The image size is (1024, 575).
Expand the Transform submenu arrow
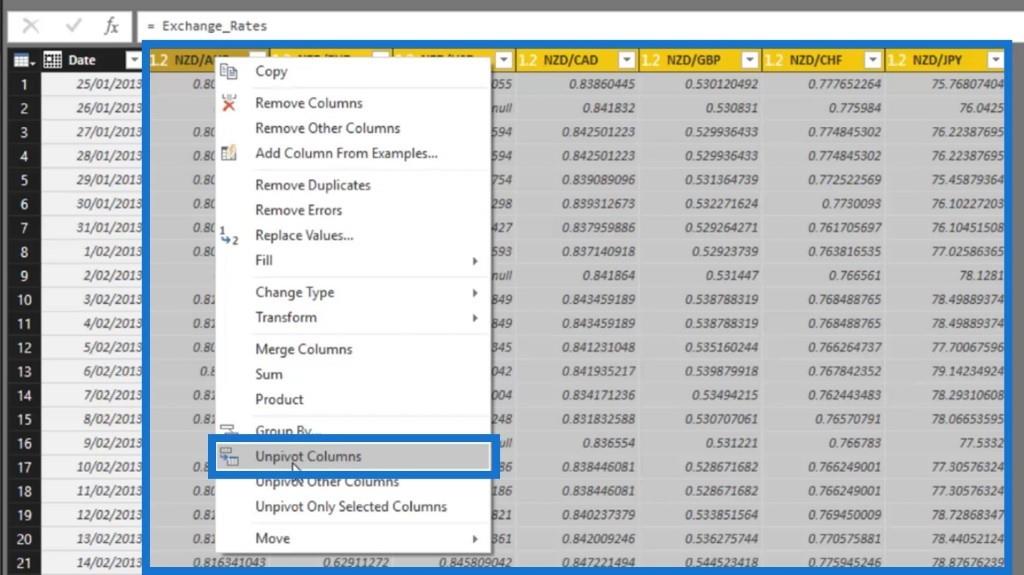[475, 318]
